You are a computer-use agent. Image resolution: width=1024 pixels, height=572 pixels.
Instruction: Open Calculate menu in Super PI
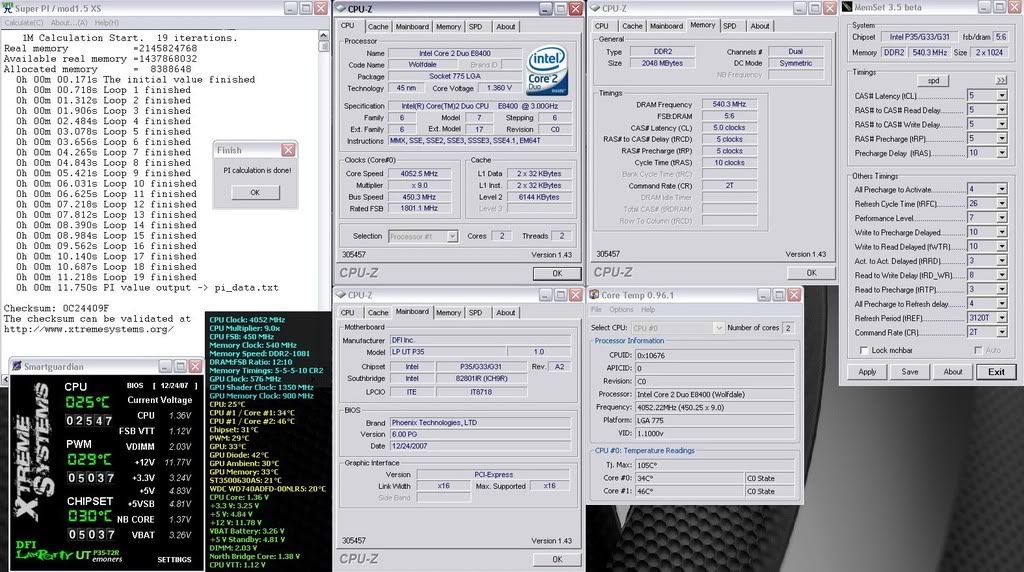[24, 22]
